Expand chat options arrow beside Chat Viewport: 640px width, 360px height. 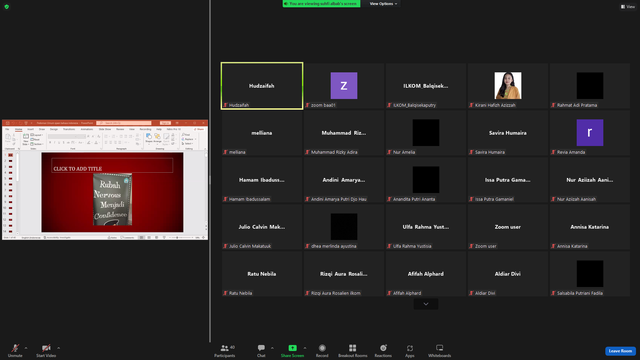tap(272, 348)
